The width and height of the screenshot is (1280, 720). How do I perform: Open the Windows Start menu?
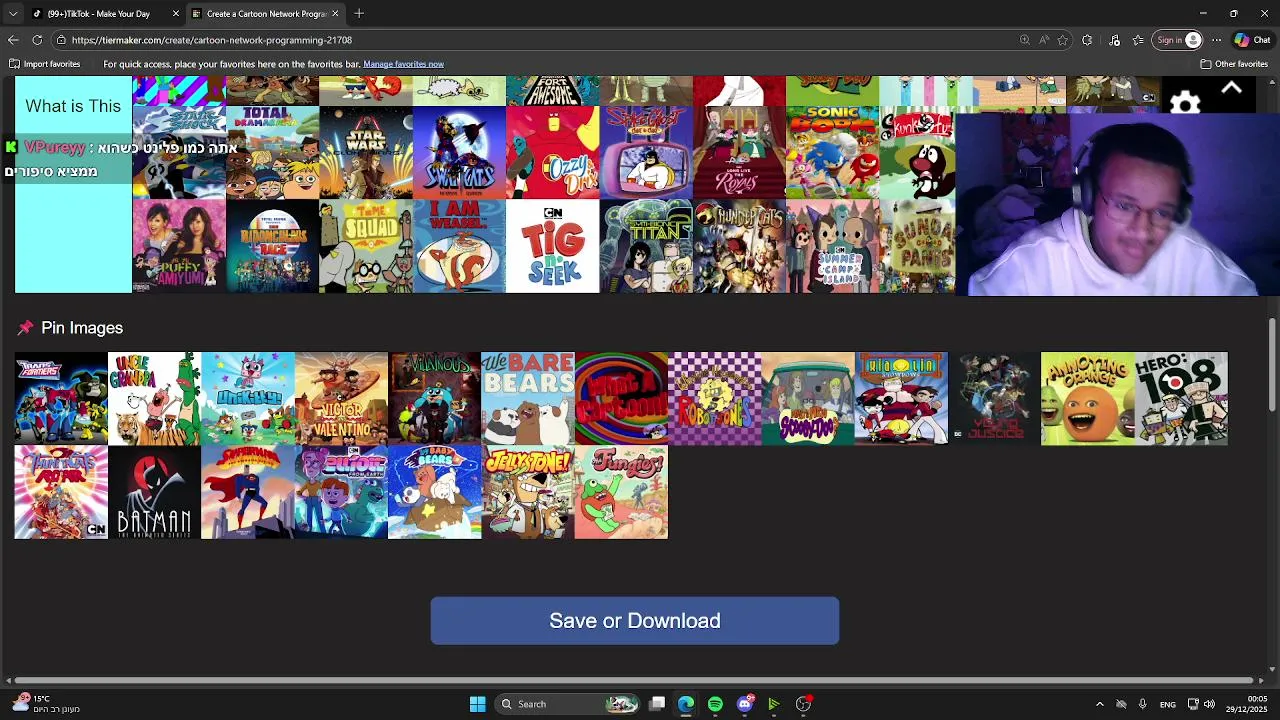point(477,704)
